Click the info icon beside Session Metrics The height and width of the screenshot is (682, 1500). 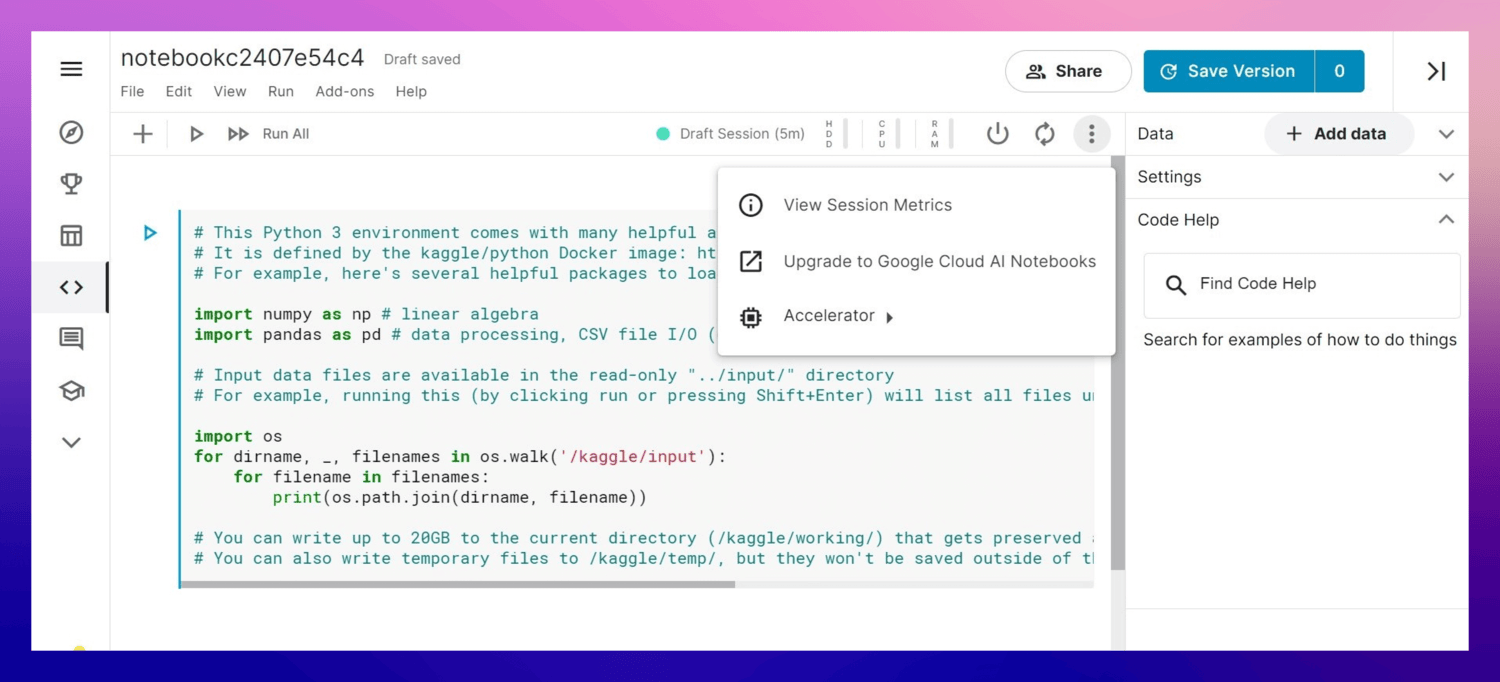pyautogui.click(x=750, y=205)
